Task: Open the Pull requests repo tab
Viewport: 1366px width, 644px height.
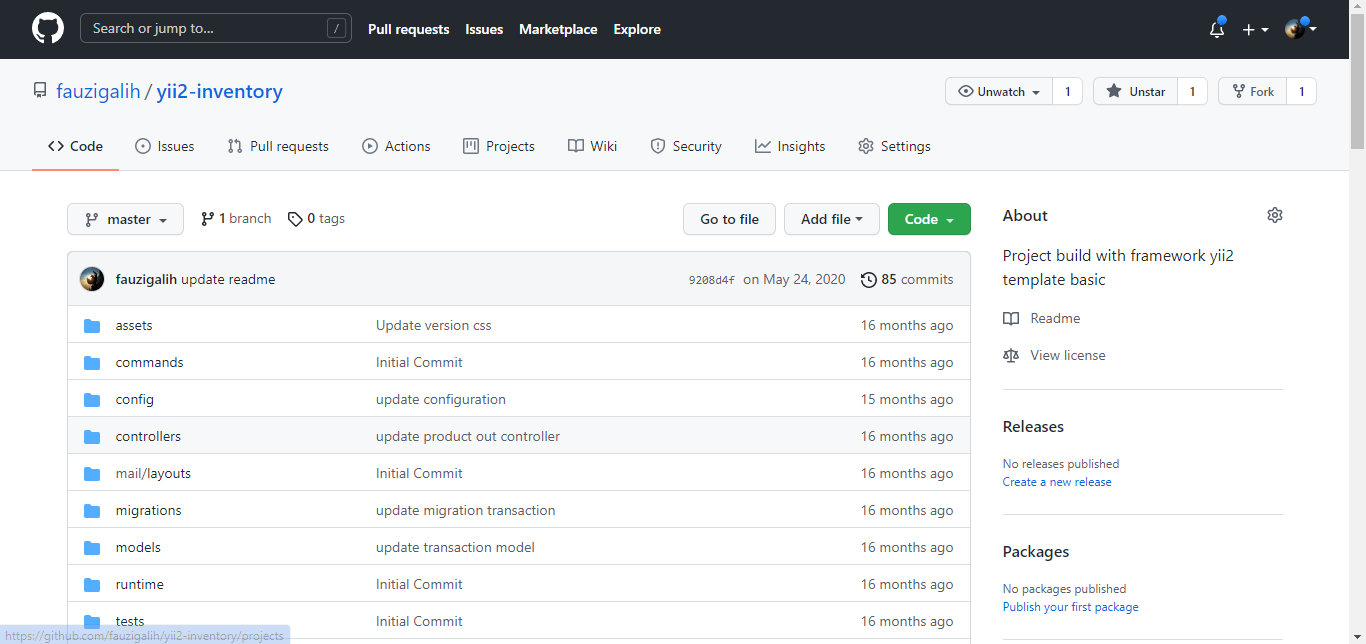Action: point(278,146)
